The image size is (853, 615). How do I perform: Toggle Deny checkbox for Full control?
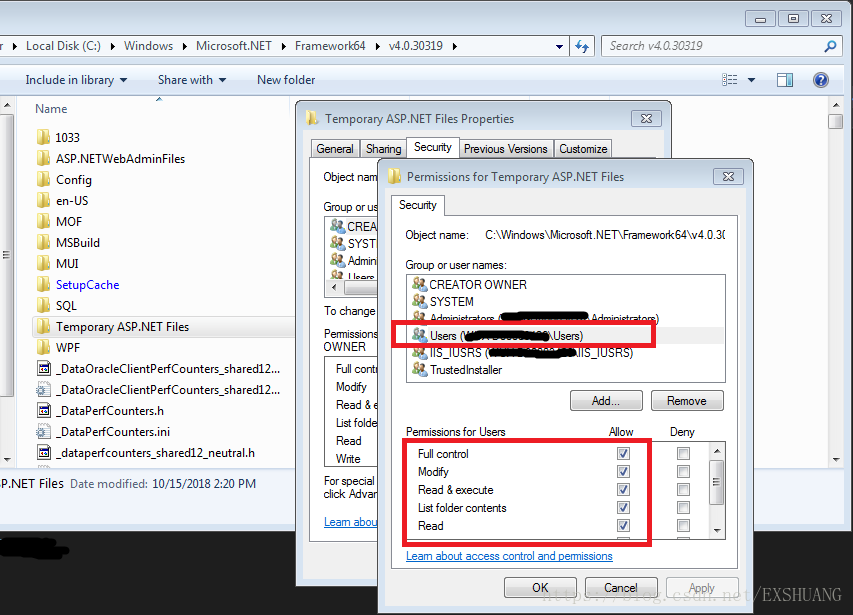[x=683, y=453]
